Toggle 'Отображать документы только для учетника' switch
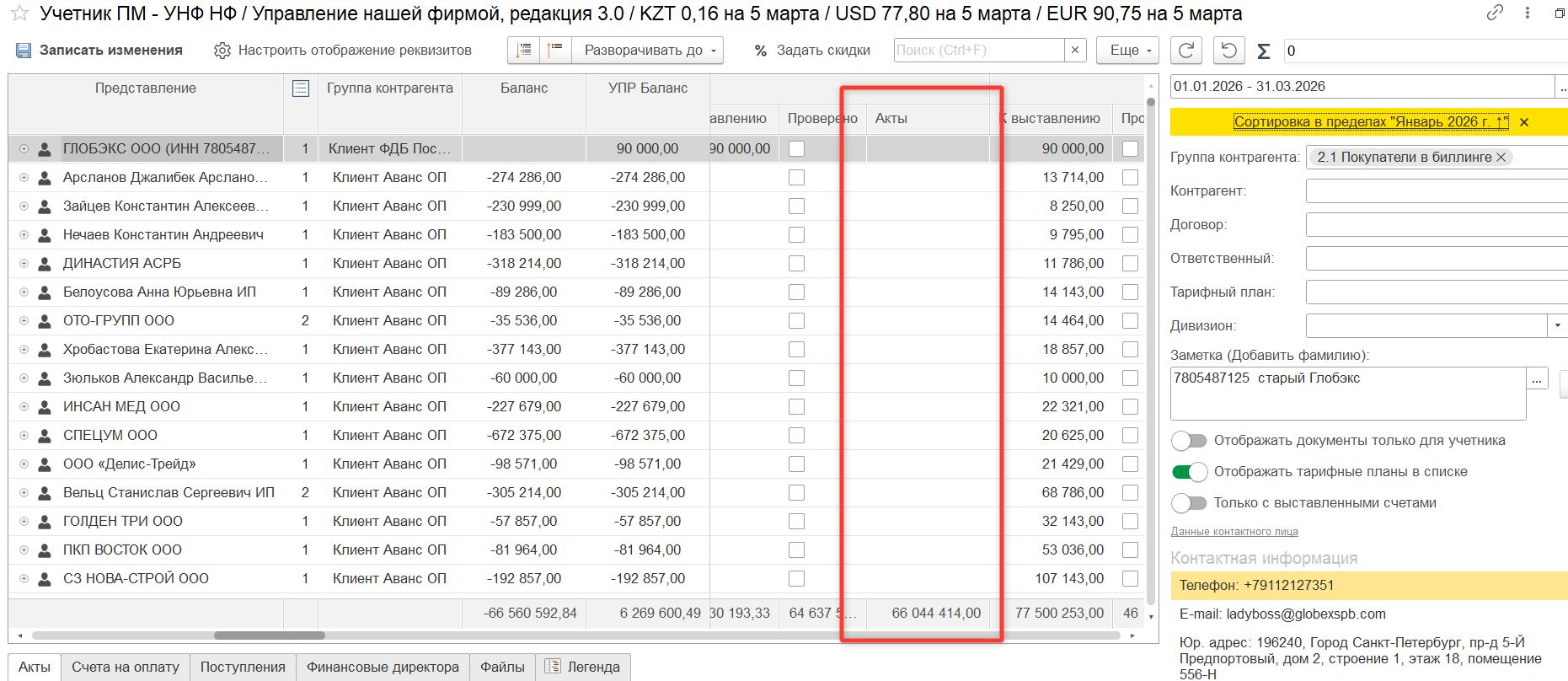 pyautogui.click(x=1189, y=441)
